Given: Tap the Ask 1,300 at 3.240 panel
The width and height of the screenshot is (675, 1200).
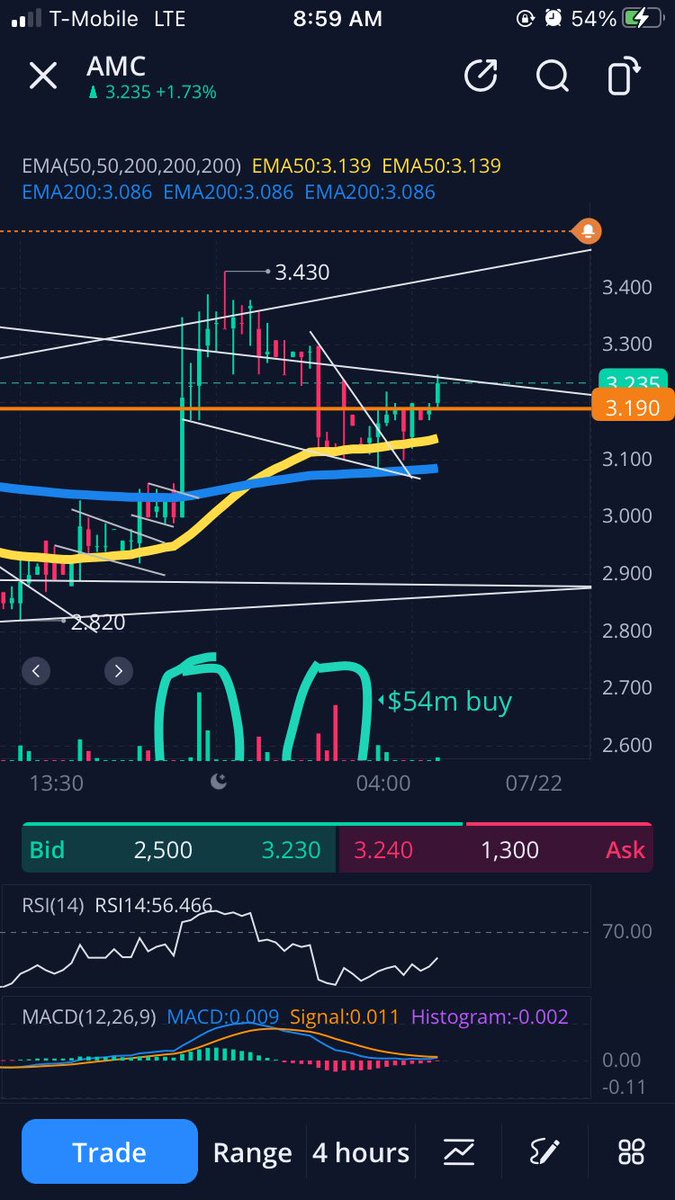Looking at the screenshot, I should [x=496, y=850].
